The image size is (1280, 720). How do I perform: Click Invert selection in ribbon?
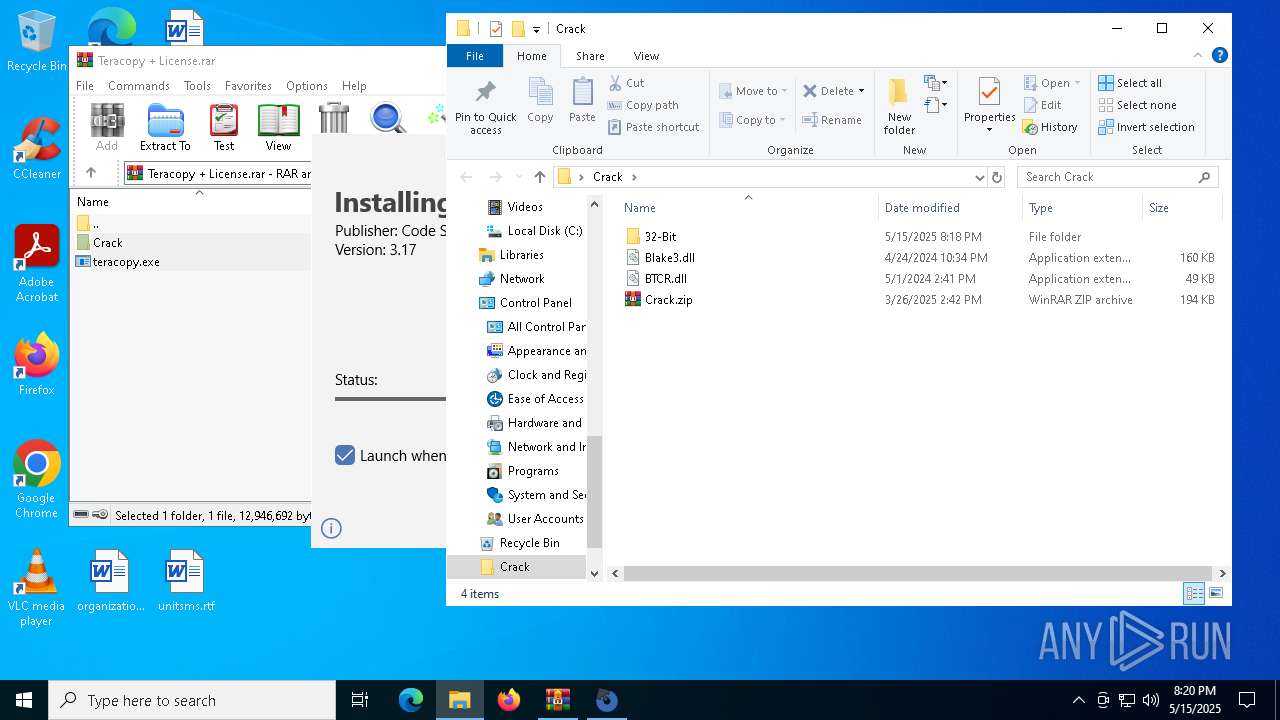click(1146, 127)
